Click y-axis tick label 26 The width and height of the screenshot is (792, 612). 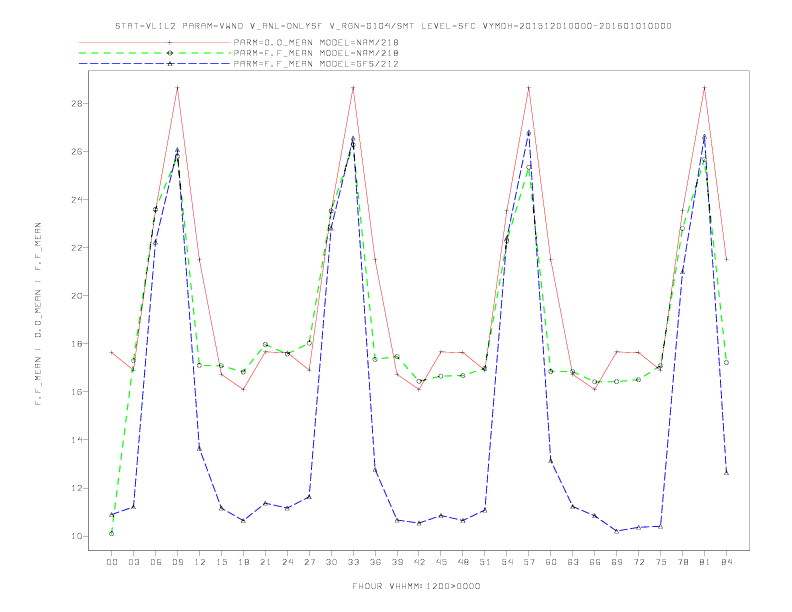[x=77, y=151]
